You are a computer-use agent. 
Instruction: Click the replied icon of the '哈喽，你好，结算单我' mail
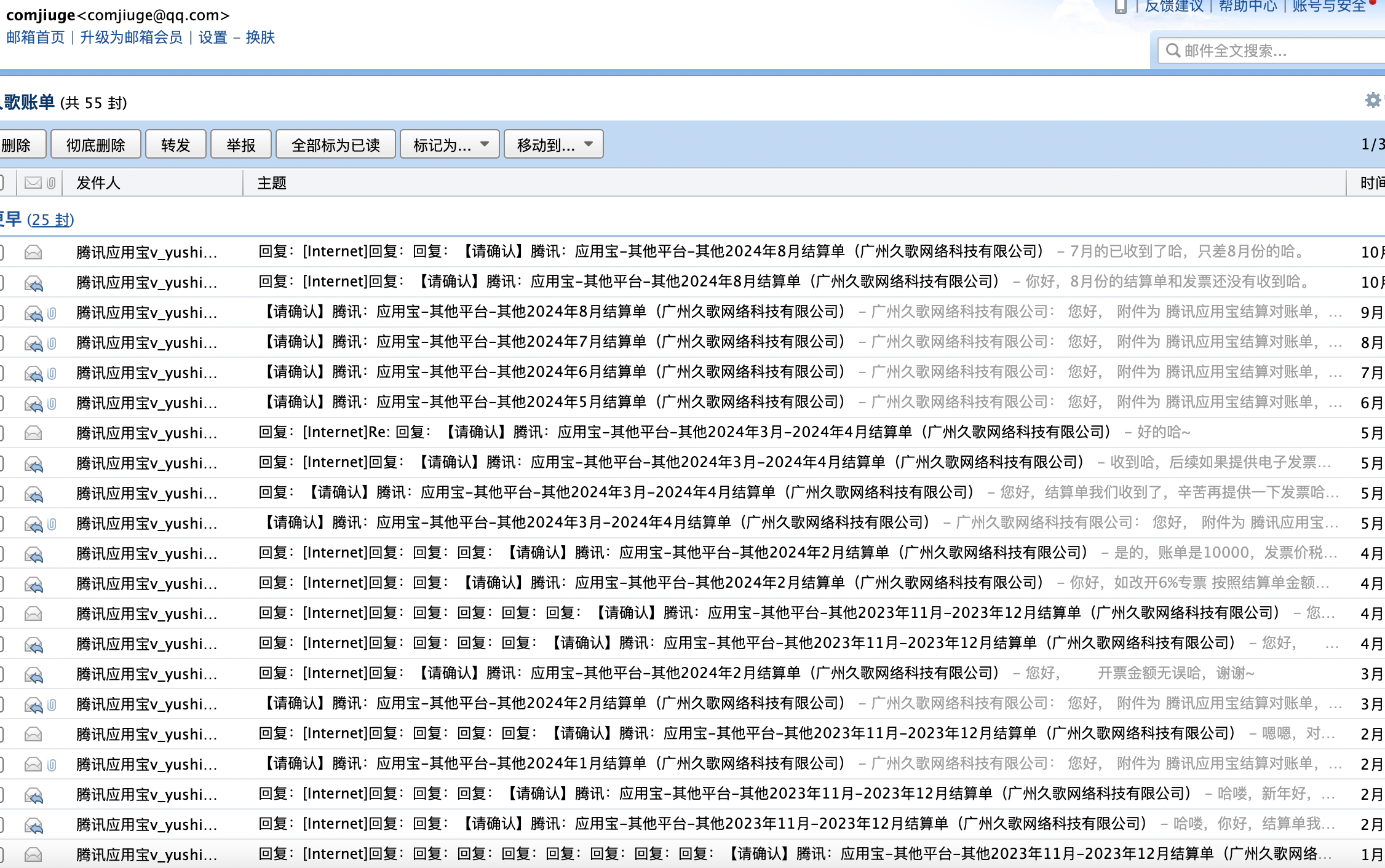click(x=33, y=825)
